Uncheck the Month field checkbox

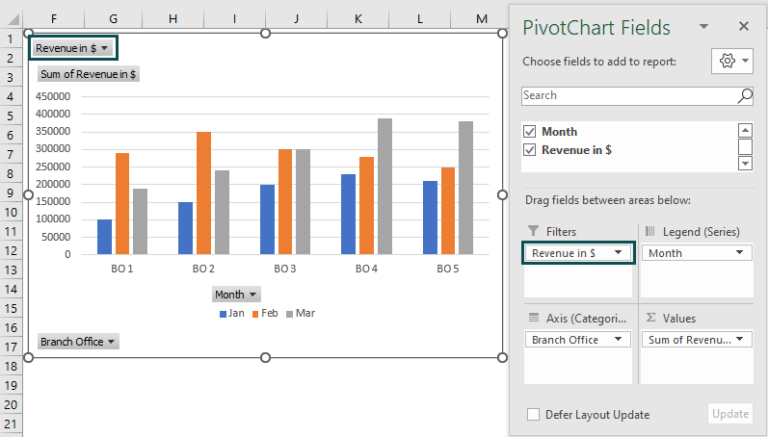point(529,131)
